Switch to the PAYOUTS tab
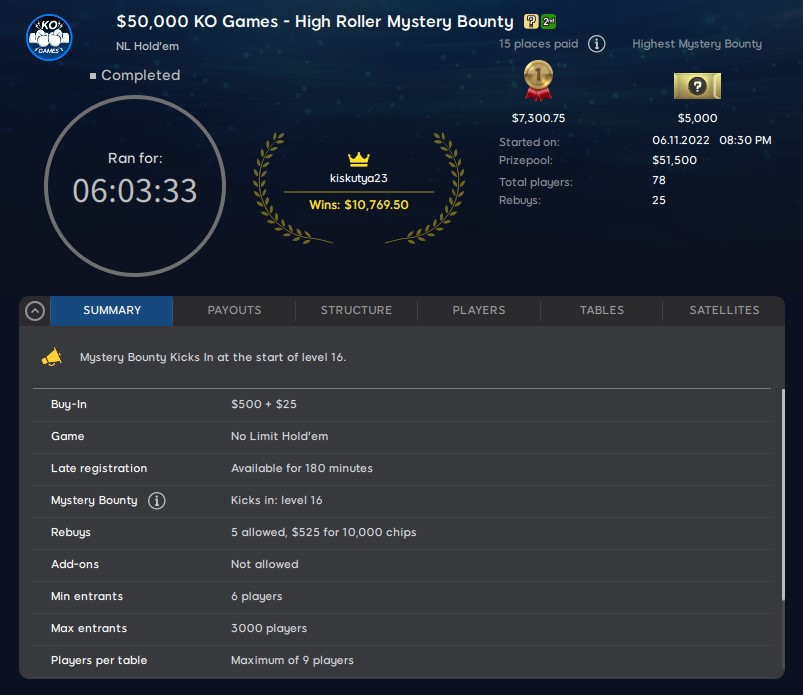The height and width of the screenshot is (695, 803). pos(233,310)
